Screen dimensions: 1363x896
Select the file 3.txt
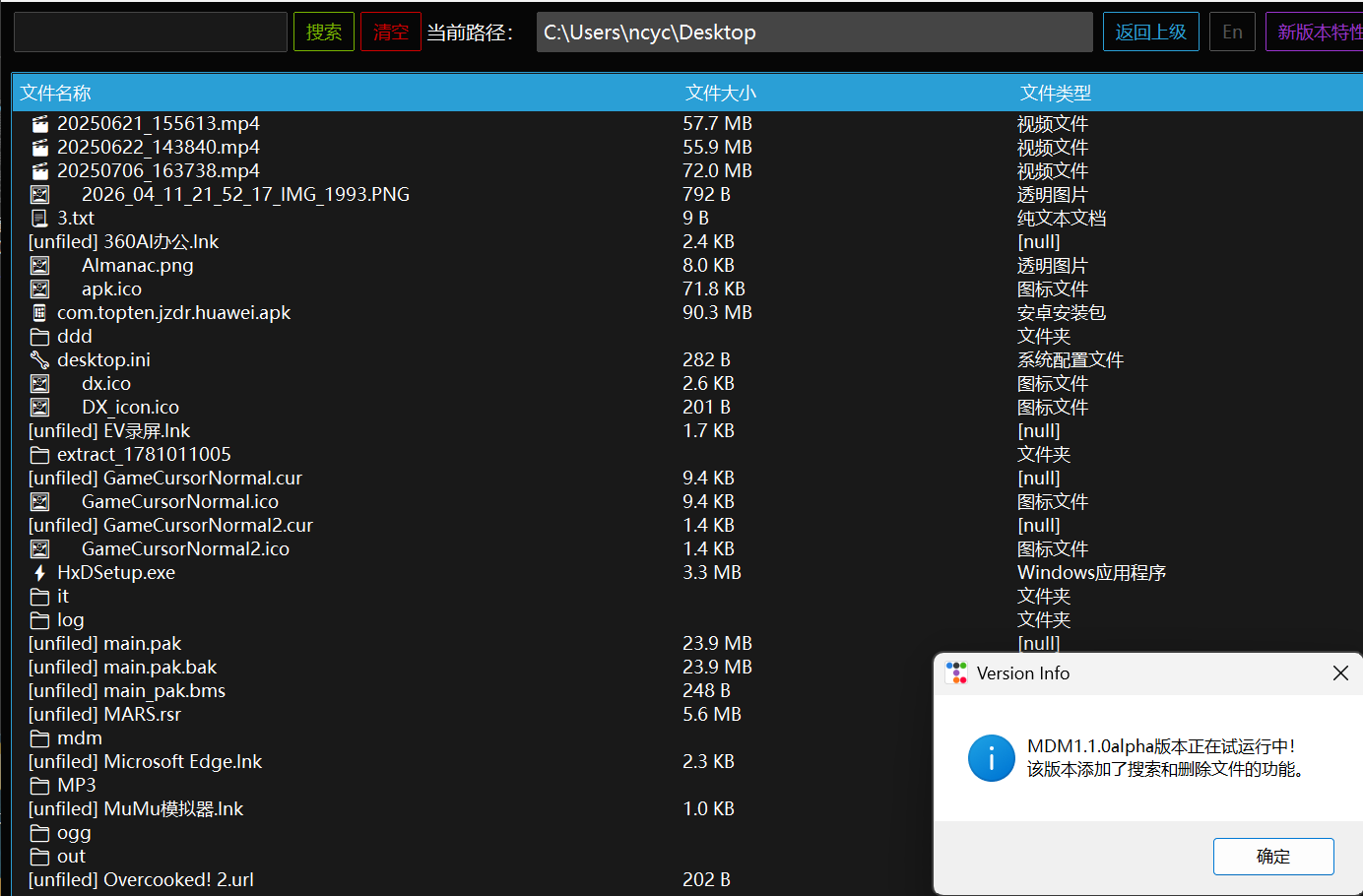point(76,219)
